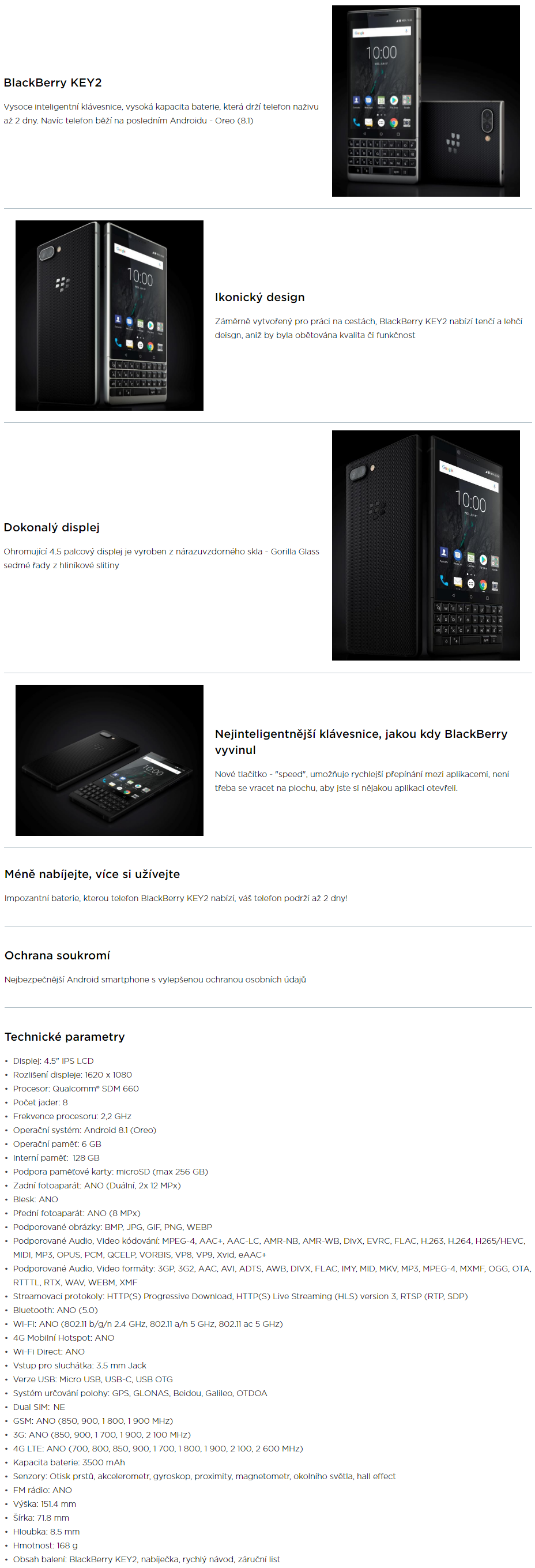Select the phone-lying-flat keyboard image

point(110,760)
